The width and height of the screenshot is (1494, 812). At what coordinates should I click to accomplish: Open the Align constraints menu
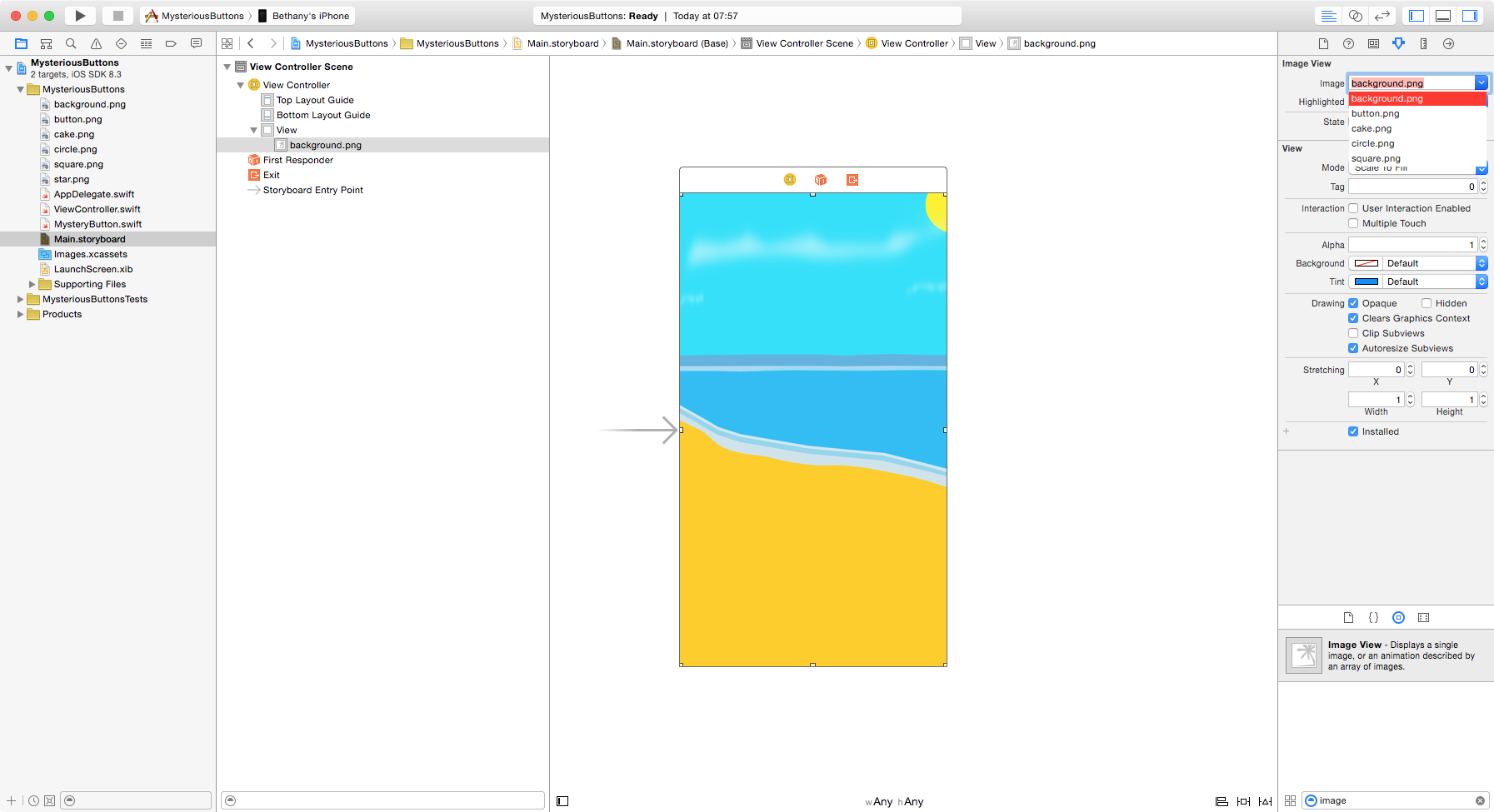coord(1222,801)
